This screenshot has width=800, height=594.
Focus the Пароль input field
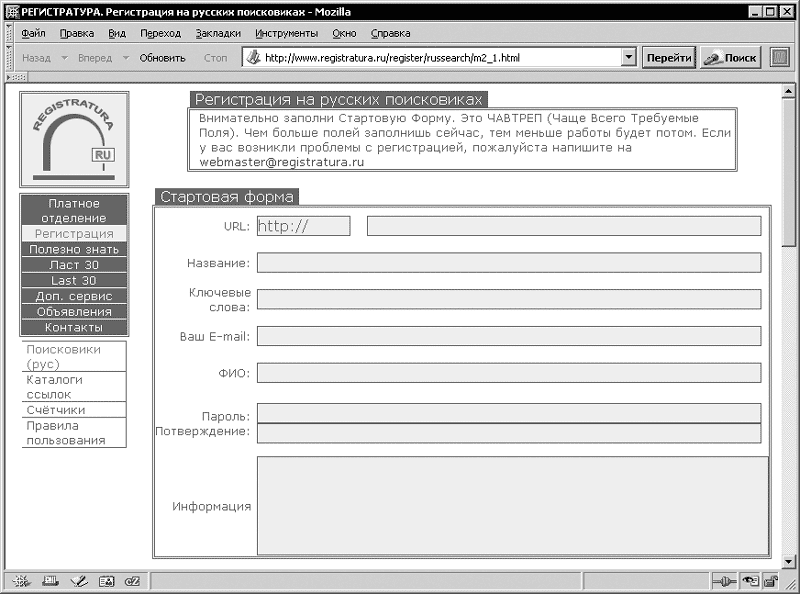(x=509, y=413)
